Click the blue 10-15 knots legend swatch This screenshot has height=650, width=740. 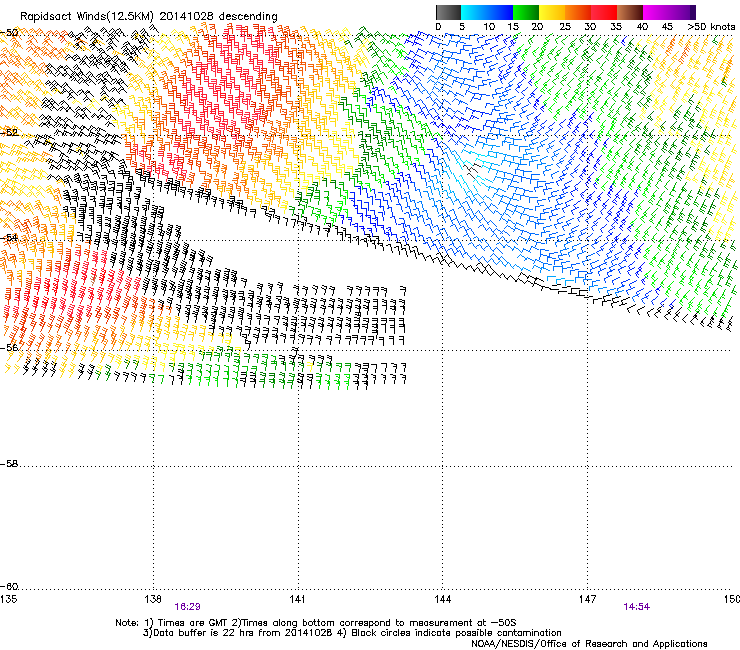tap(500, 12)
